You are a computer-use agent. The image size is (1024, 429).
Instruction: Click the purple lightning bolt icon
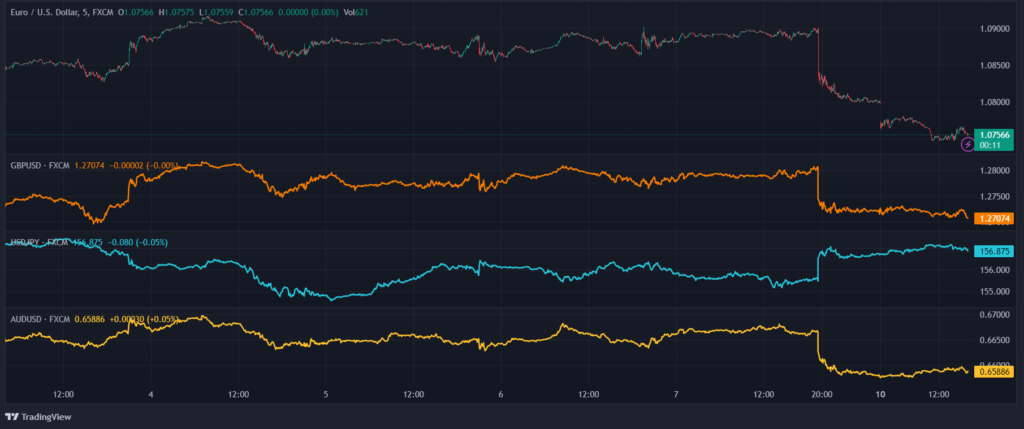pyautogui.click(x=967, y=145)
